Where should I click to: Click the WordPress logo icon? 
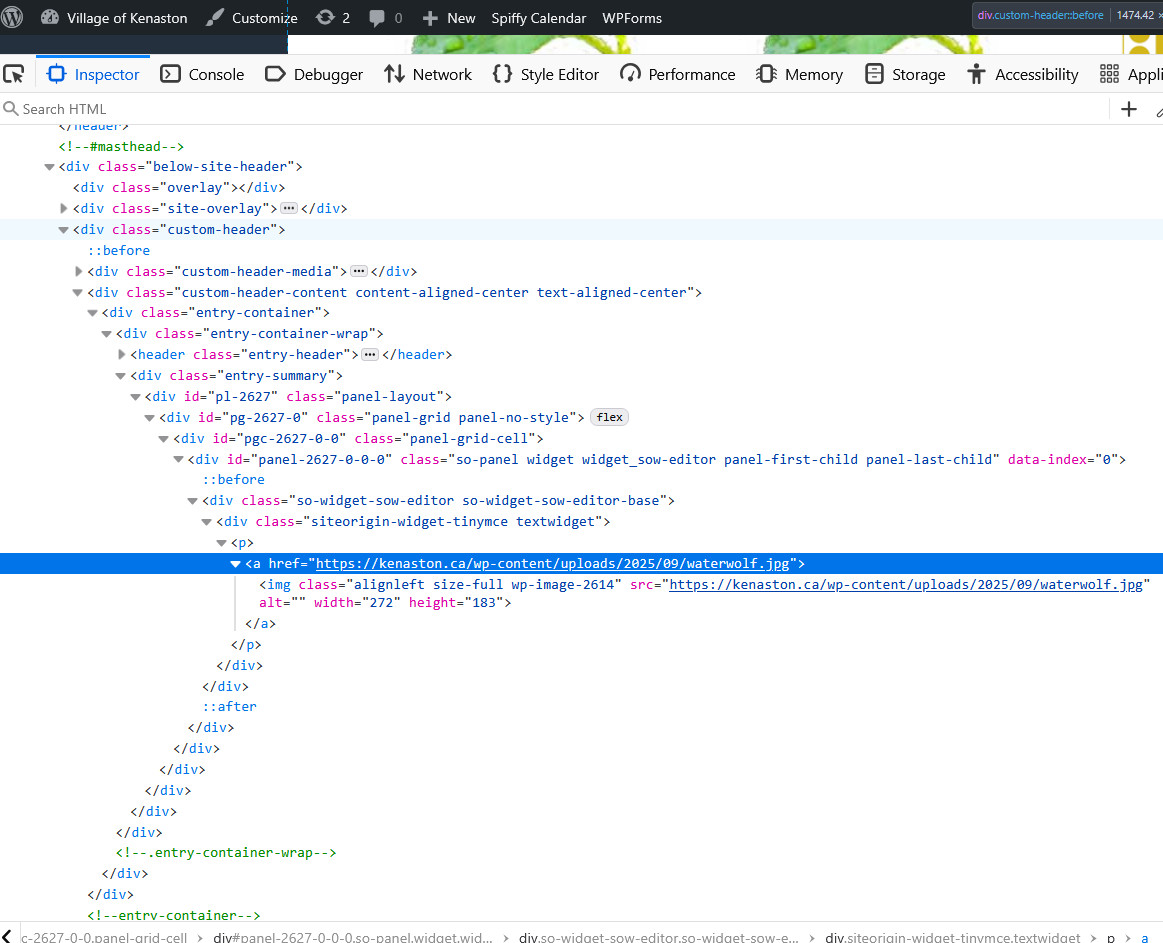click(13, 17)
